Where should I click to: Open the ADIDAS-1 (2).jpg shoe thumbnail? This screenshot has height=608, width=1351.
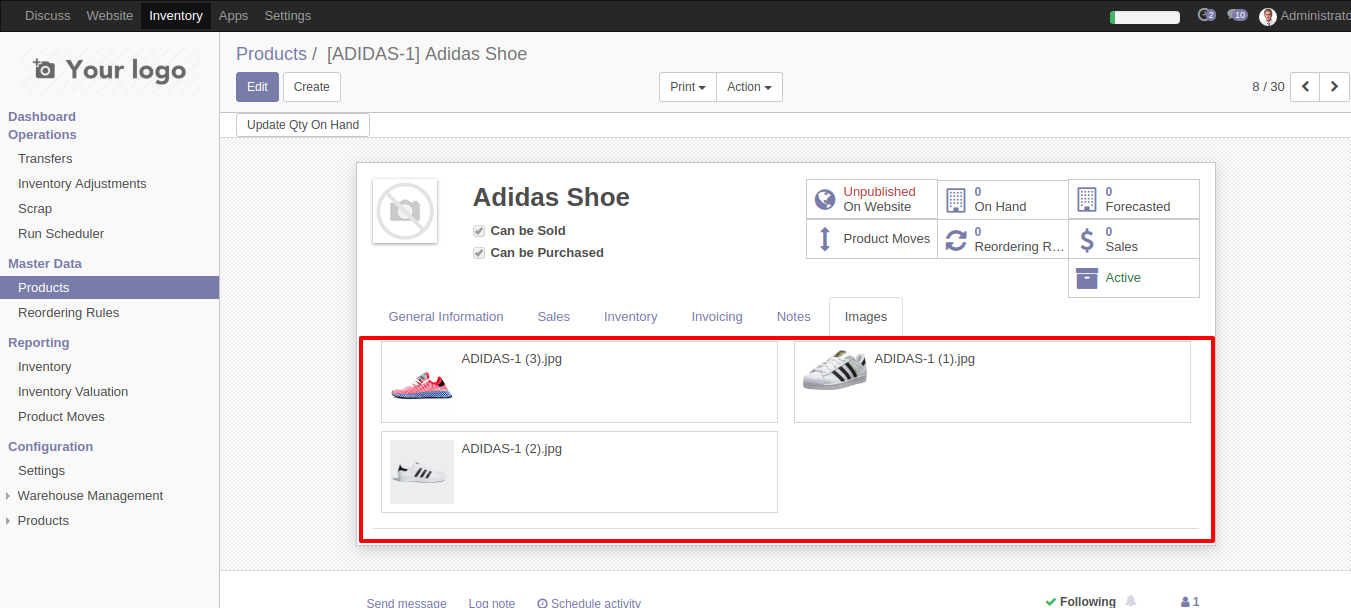click(422, 472)
